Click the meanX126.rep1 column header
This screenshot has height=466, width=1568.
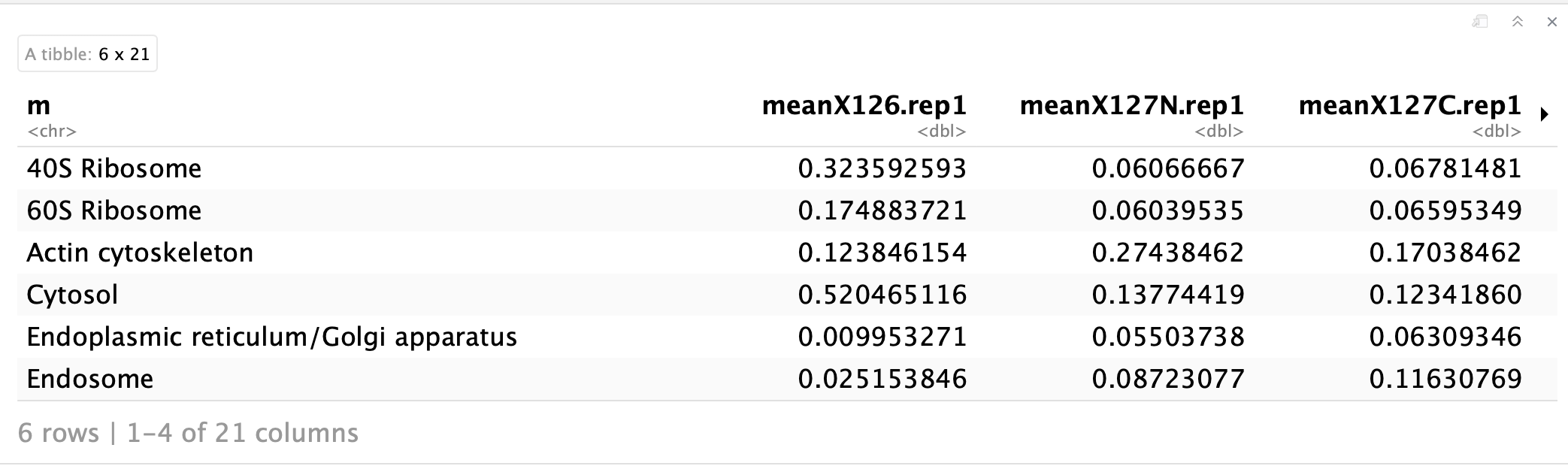(x=864, y=106)
